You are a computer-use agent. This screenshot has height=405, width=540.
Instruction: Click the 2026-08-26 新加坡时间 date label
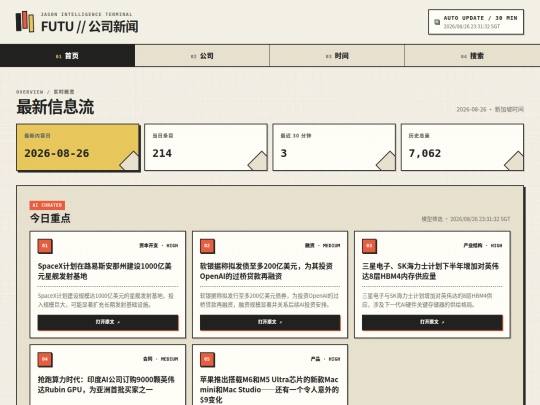tap(490, 110)
